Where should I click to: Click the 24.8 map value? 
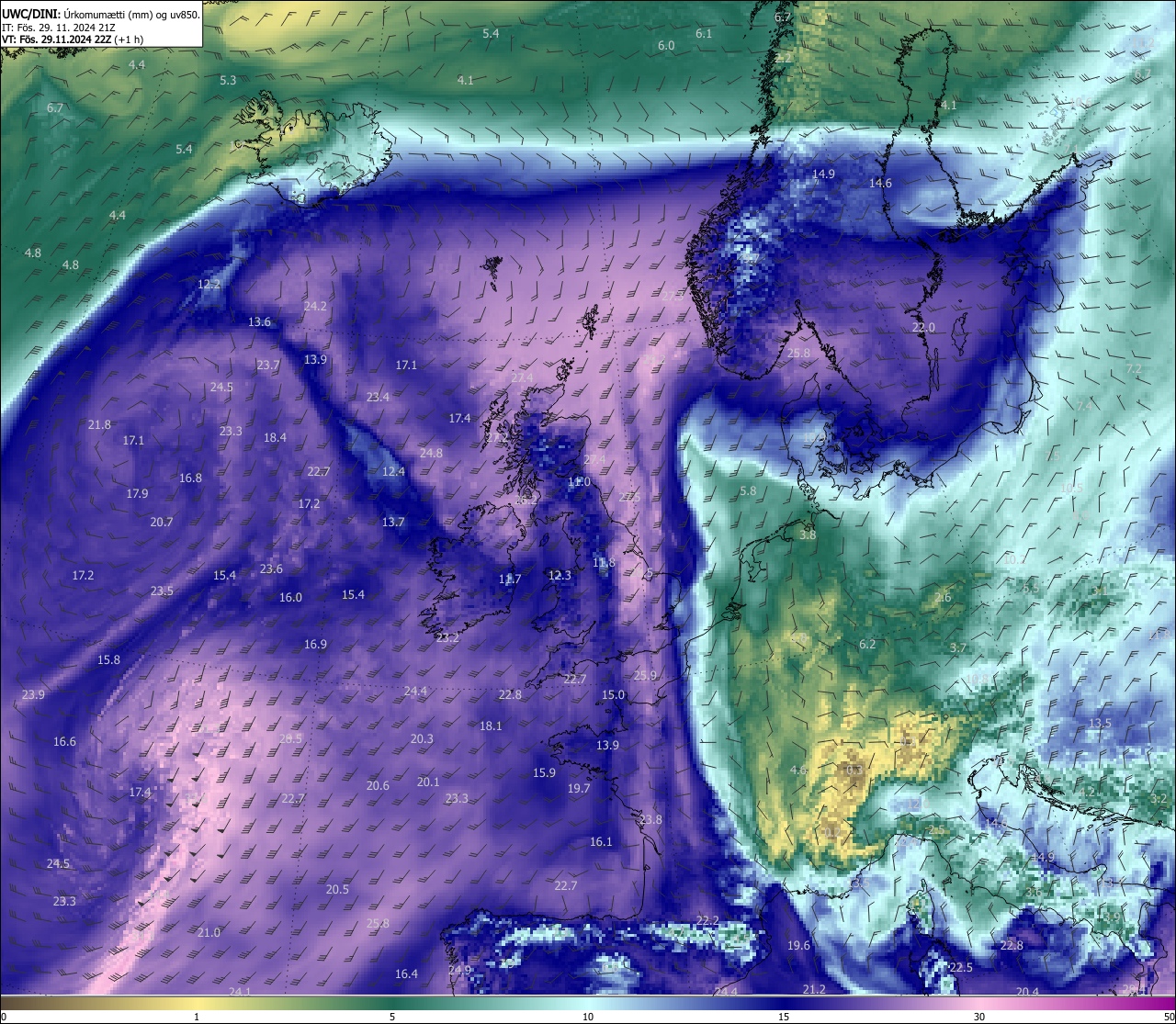click(431, 454)
